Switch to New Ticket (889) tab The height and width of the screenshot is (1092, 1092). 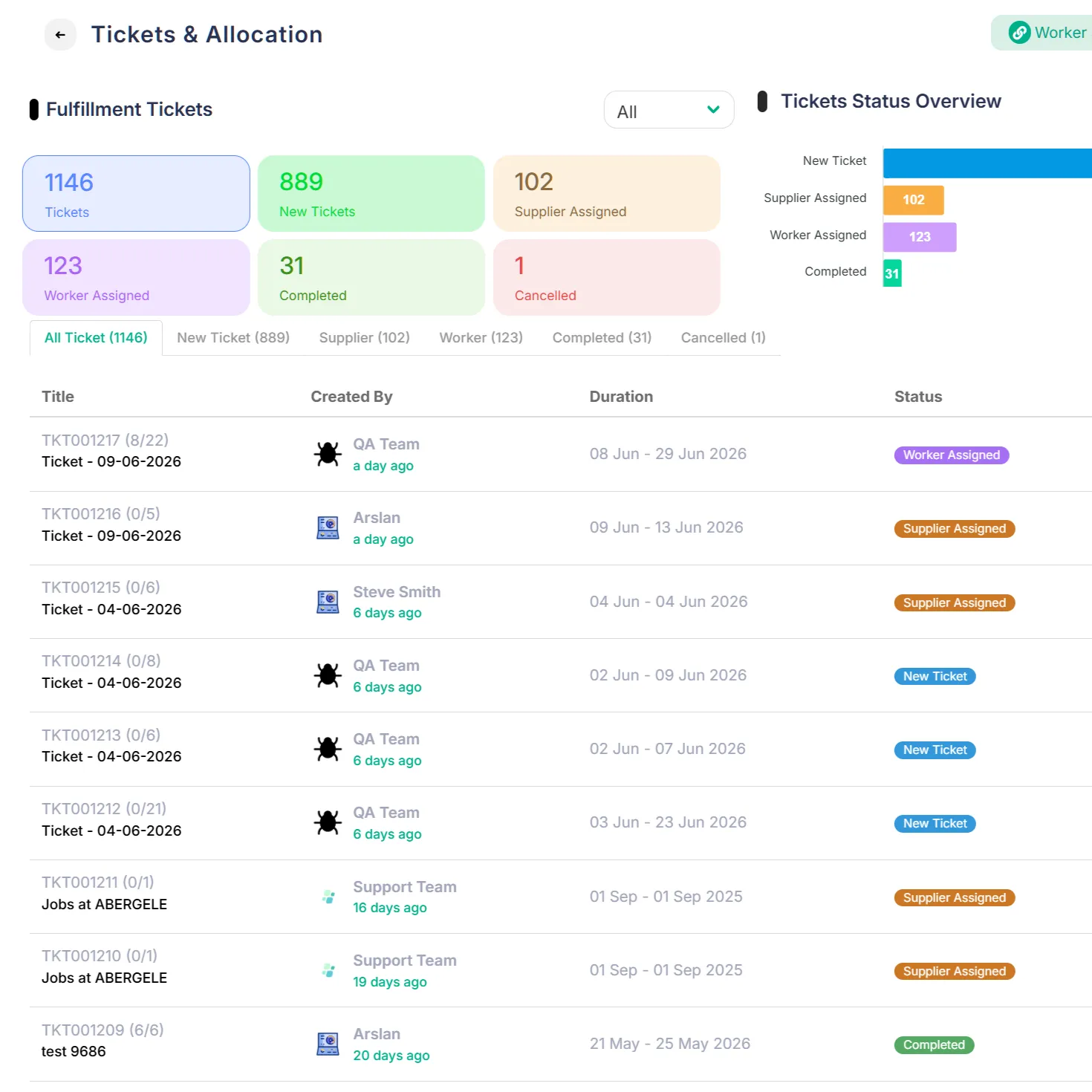point(233,338)
